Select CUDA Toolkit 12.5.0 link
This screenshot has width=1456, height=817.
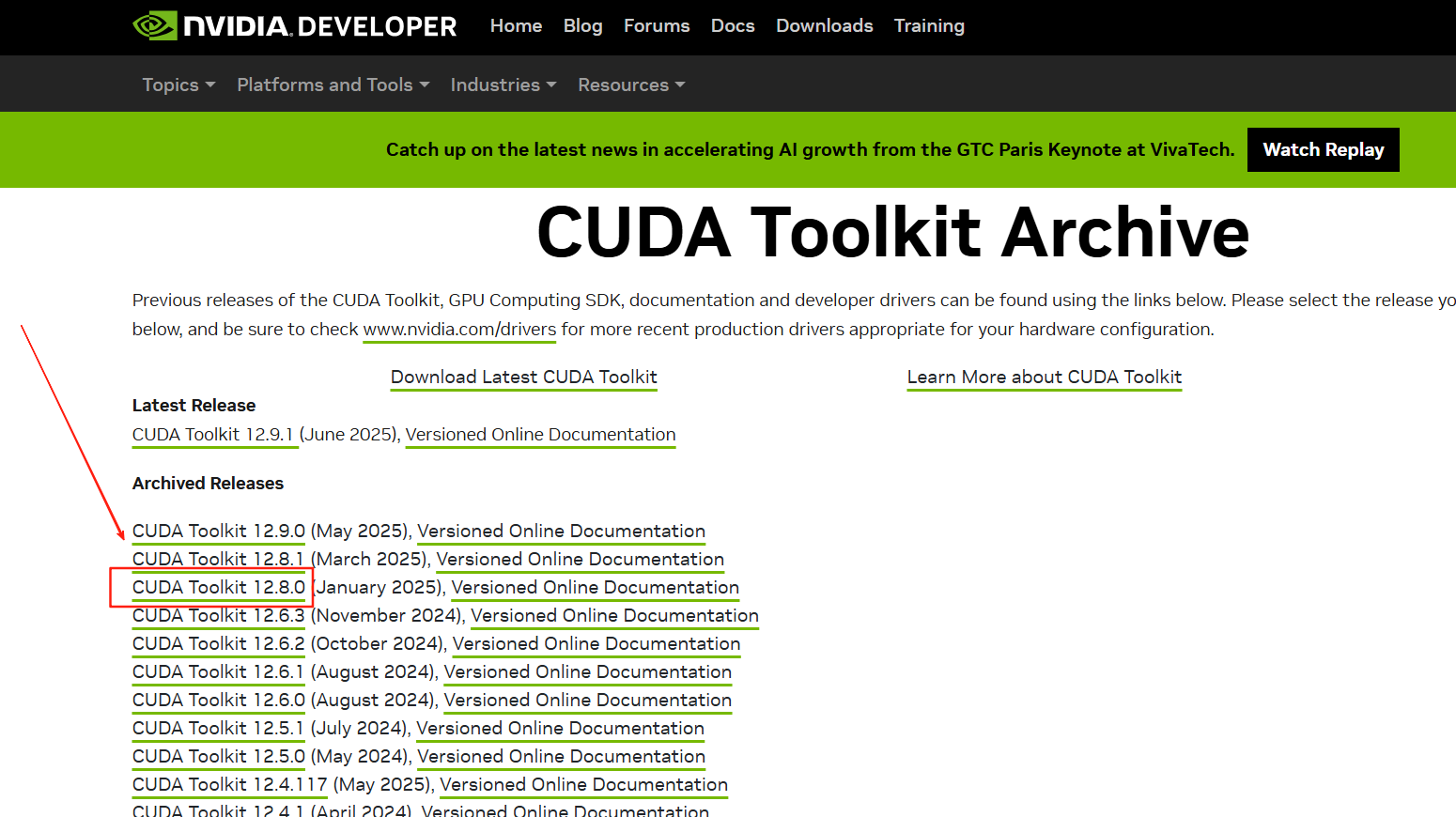pyautogui.click(x=219, y=757)
